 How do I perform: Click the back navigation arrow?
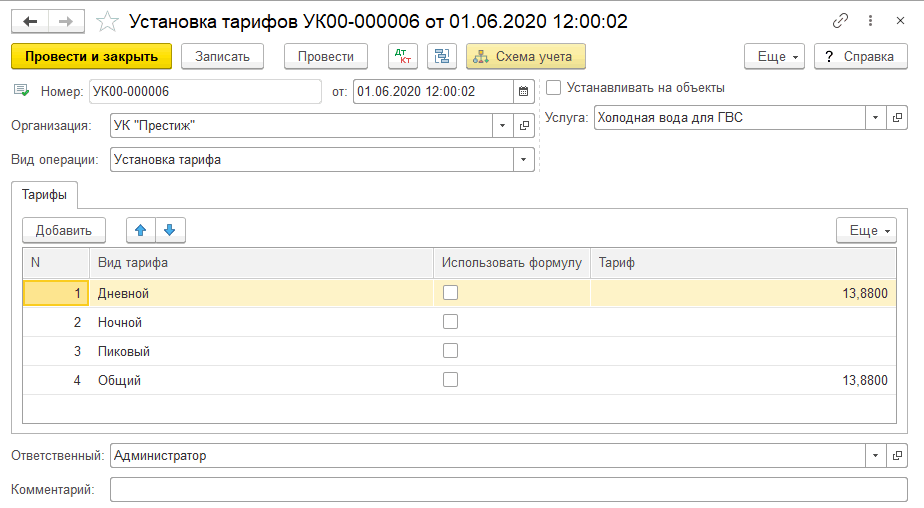tap(30, 21)
